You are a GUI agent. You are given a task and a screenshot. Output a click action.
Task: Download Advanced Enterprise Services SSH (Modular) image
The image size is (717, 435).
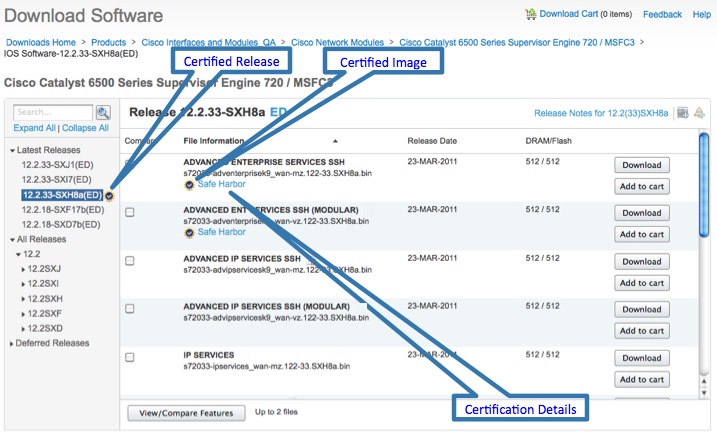tap(642, 213)
